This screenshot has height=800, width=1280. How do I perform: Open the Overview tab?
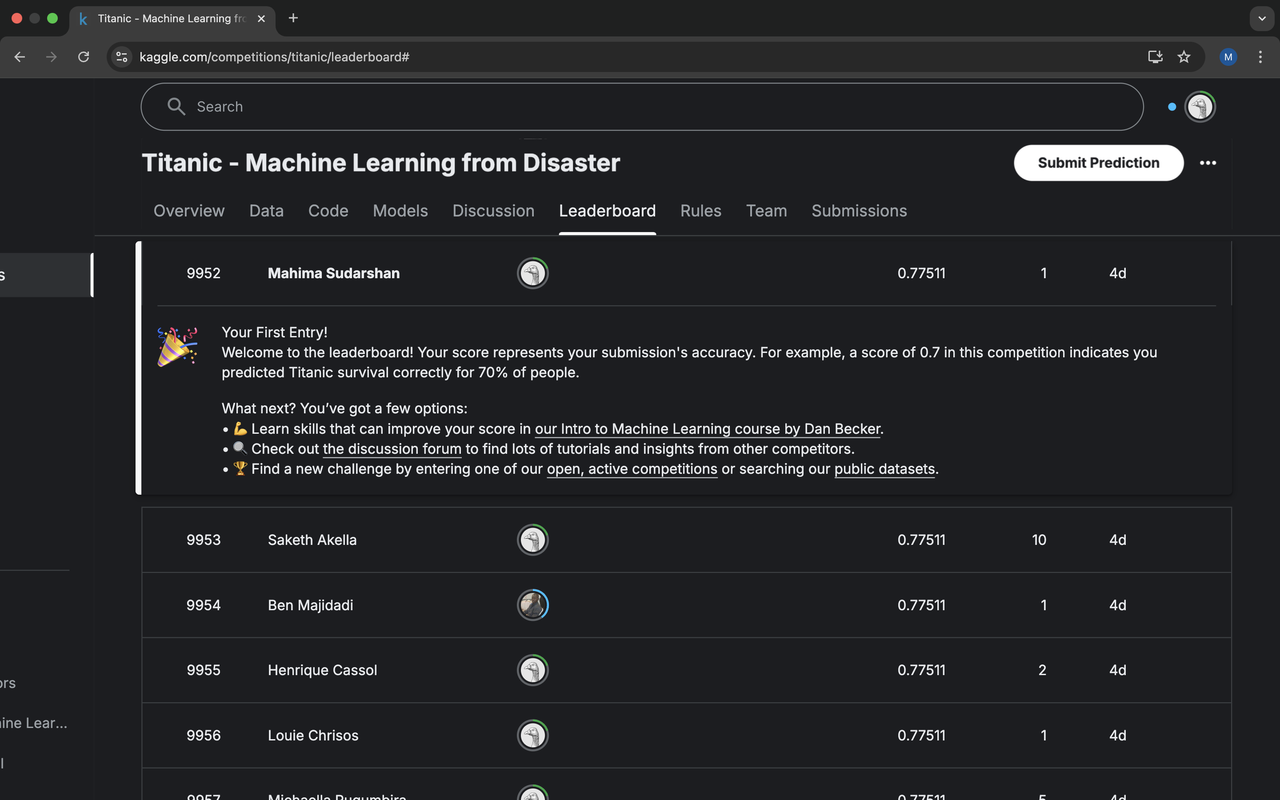click(x=189, y=211)
